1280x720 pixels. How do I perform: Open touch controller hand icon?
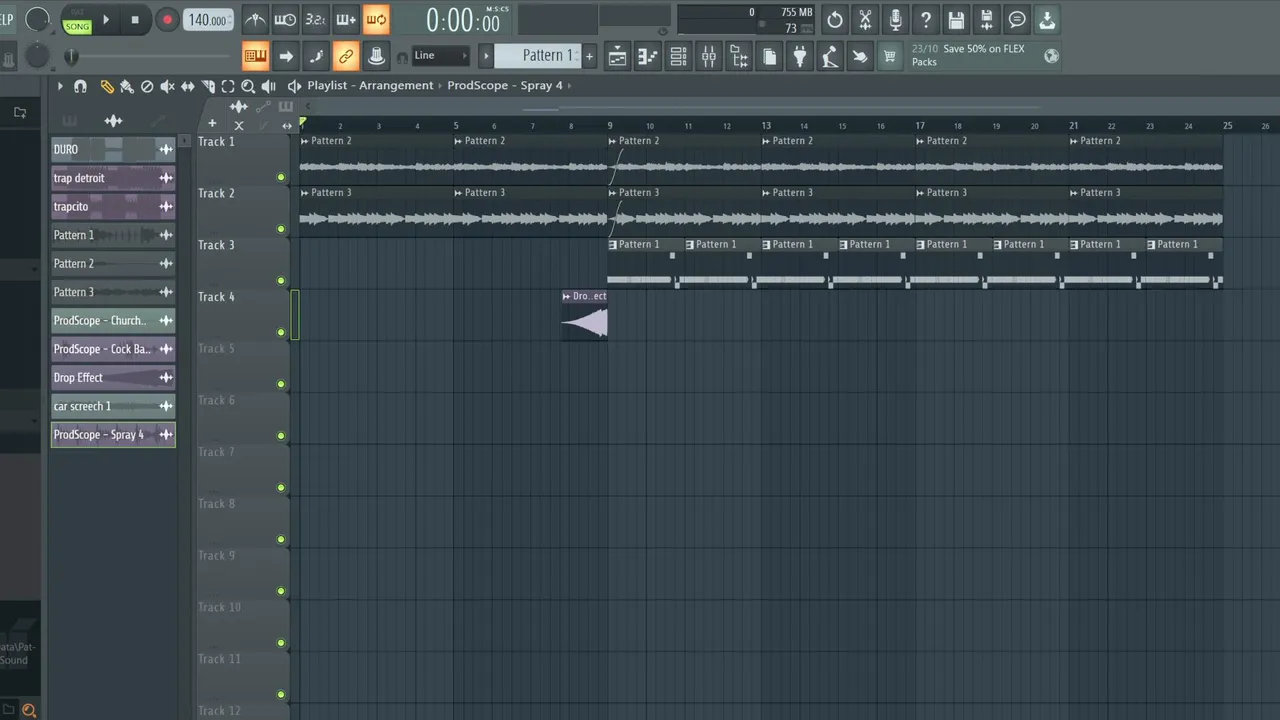pos(860,56)
